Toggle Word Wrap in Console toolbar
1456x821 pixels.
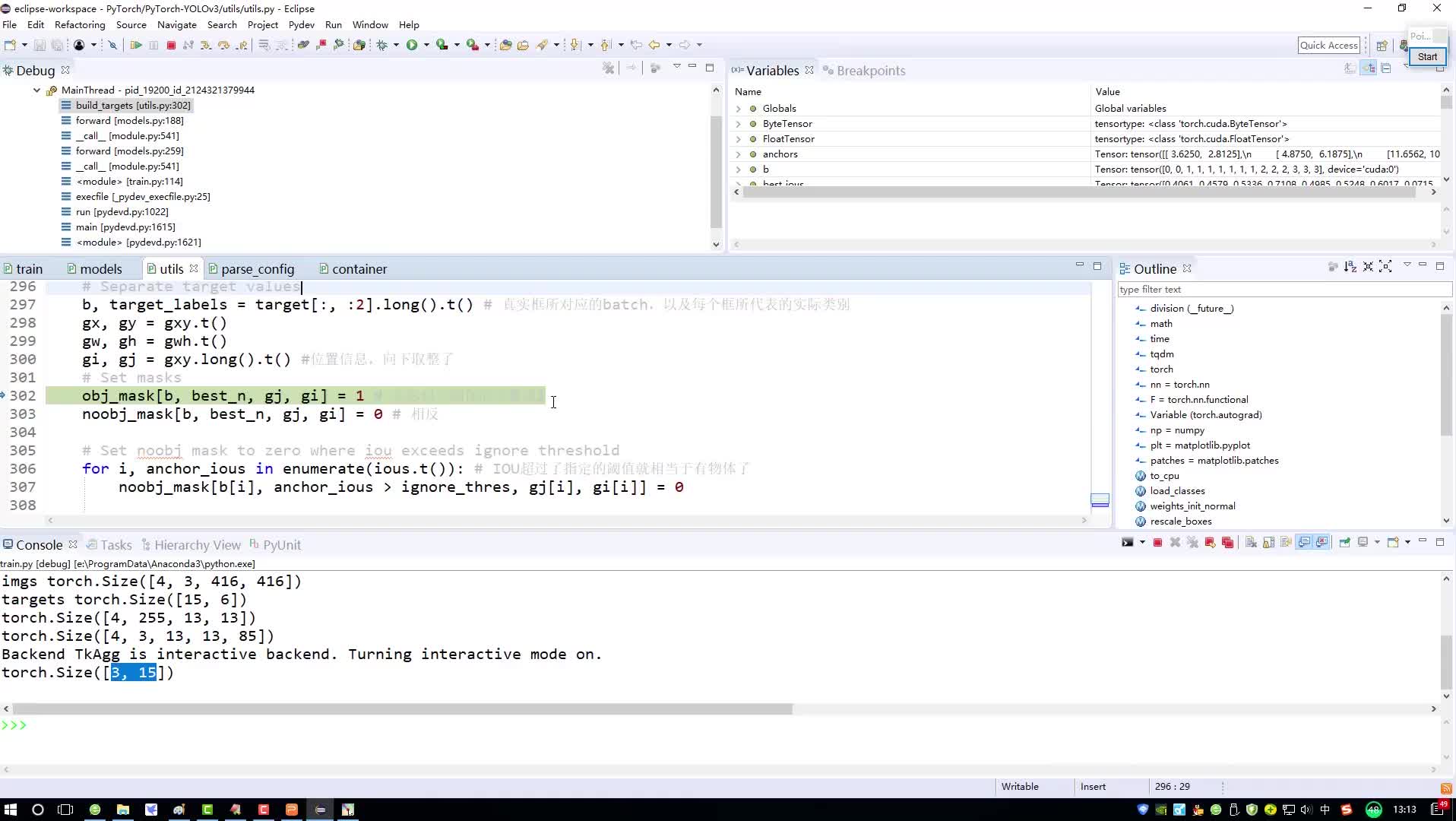point(1286,543)
